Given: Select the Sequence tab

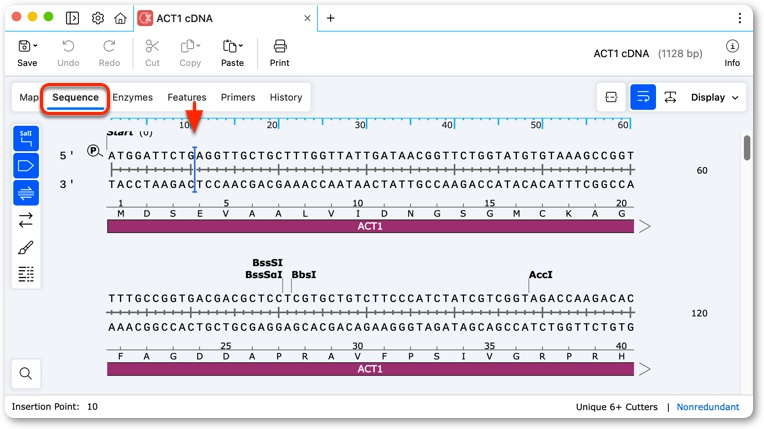Looking at the screenshot, I should pos(75,98).
